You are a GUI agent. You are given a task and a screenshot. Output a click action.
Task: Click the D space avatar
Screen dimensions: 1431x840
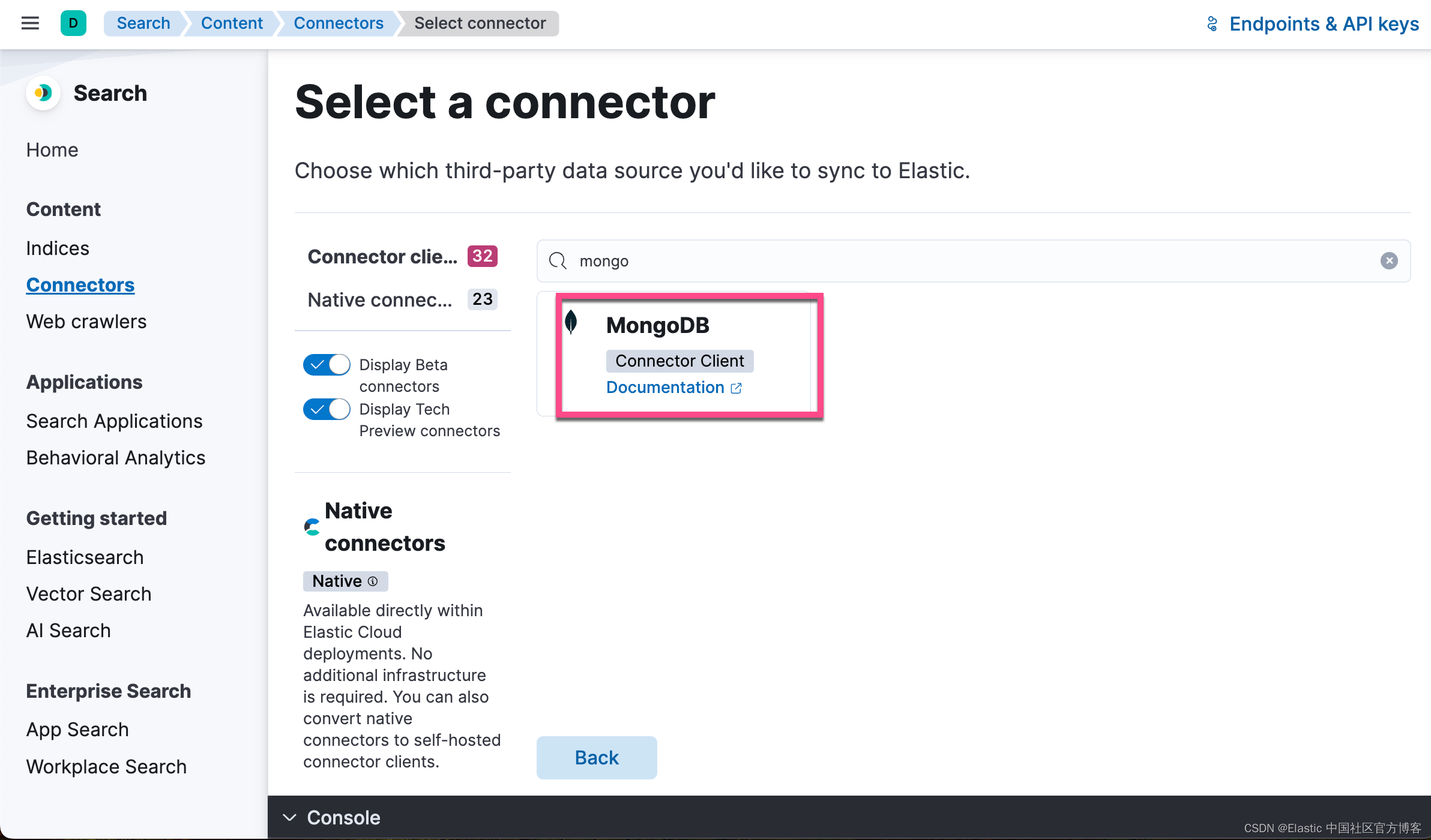73,23
